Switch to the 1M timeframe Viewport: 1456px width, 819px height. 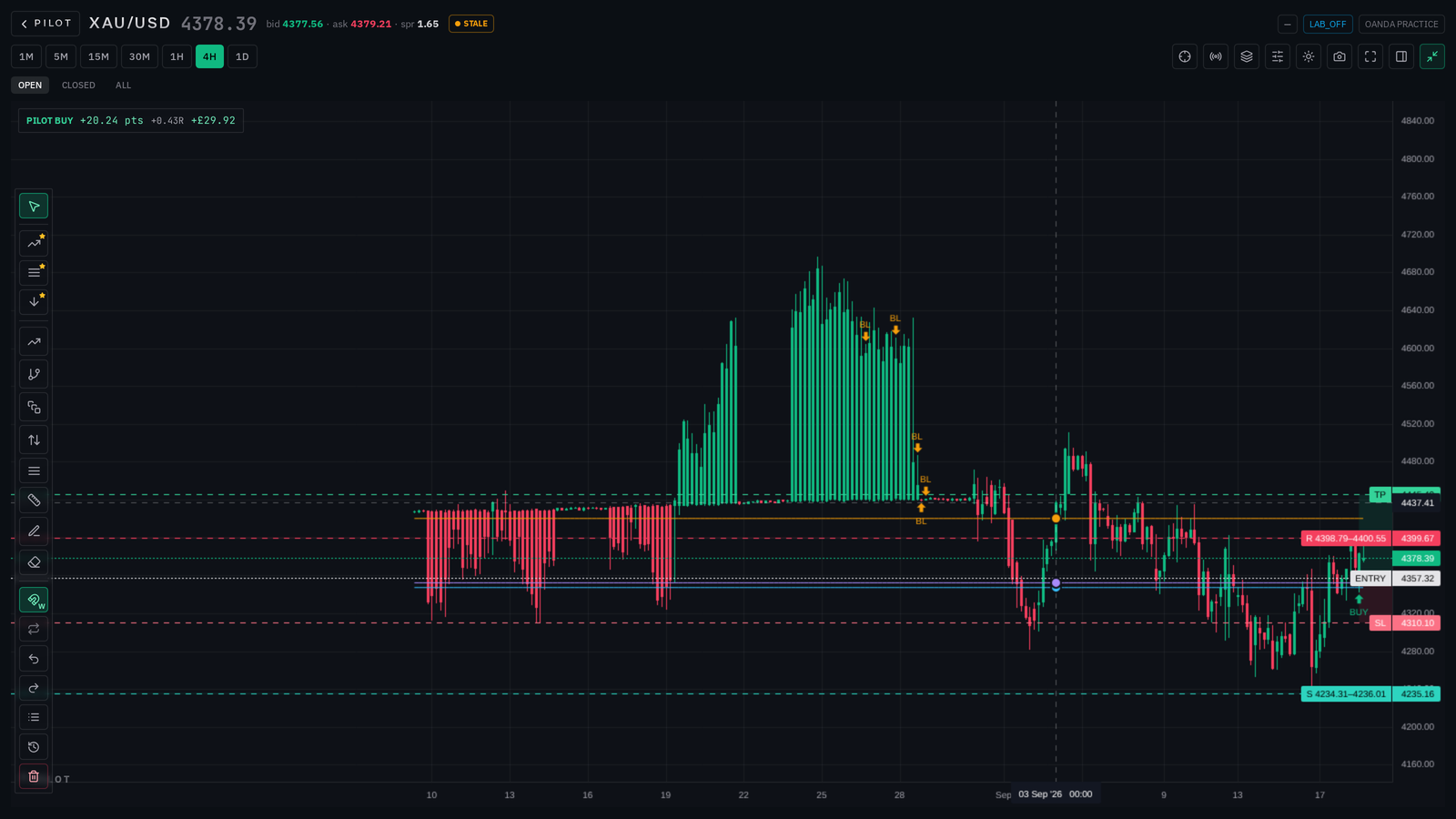26,56
